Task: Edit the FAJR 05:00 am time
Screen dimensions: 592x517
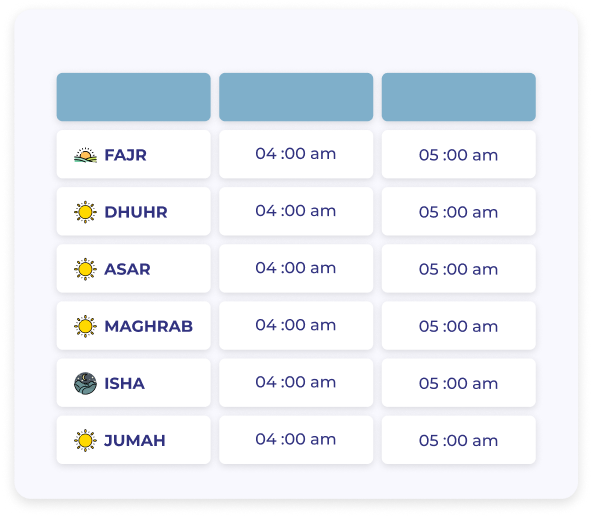Action: [459, 154]
